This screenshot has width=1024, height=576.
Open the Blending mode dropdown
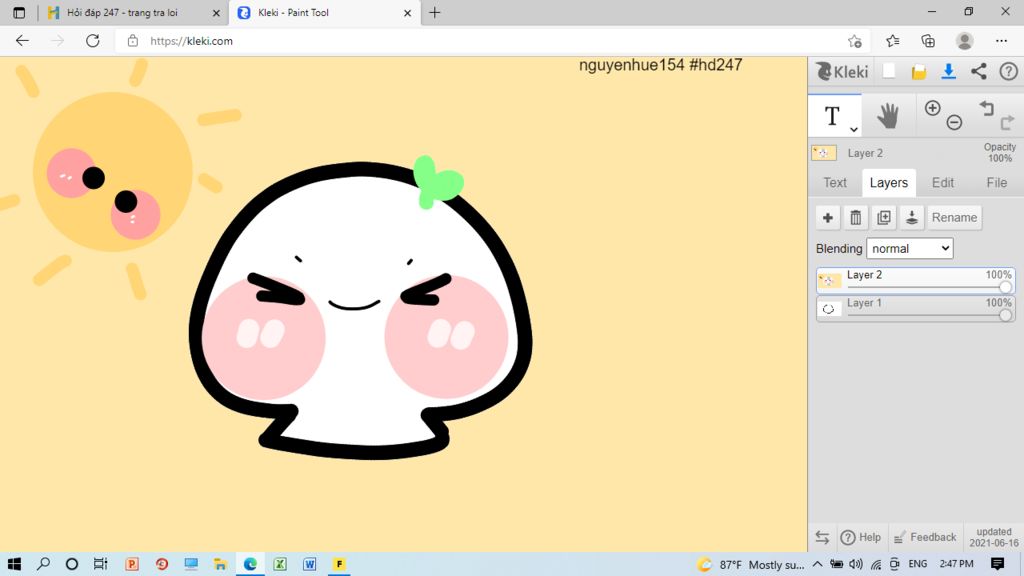coord(910,248)
